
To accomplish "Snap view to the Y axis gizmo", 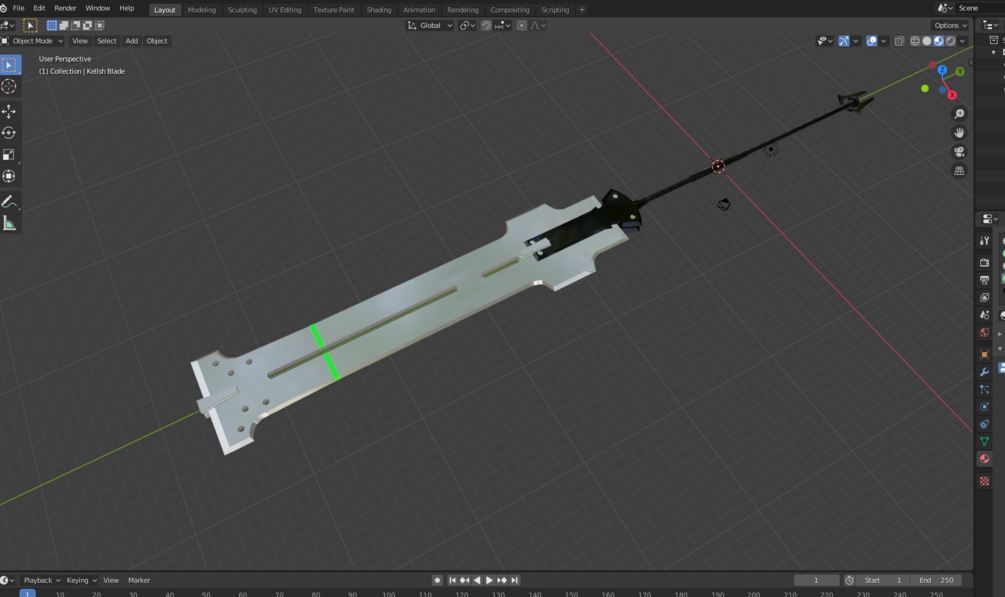I will (x=960, y=72).
